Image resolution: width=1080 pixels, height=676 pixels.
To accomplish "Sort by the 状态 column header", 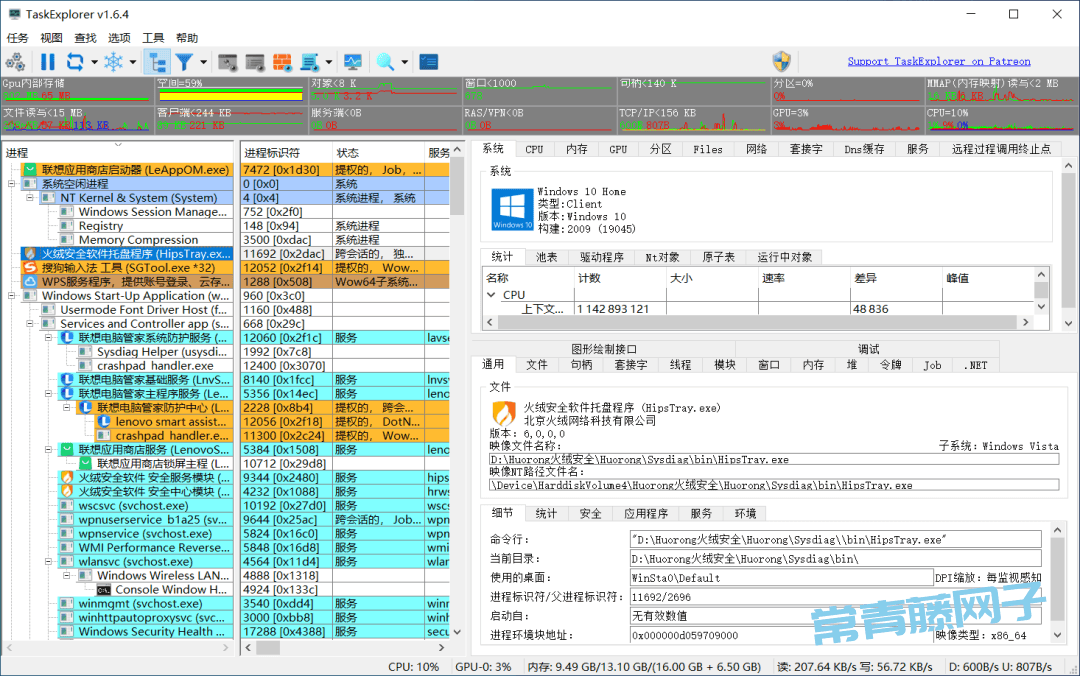I will tap(377, 152).
